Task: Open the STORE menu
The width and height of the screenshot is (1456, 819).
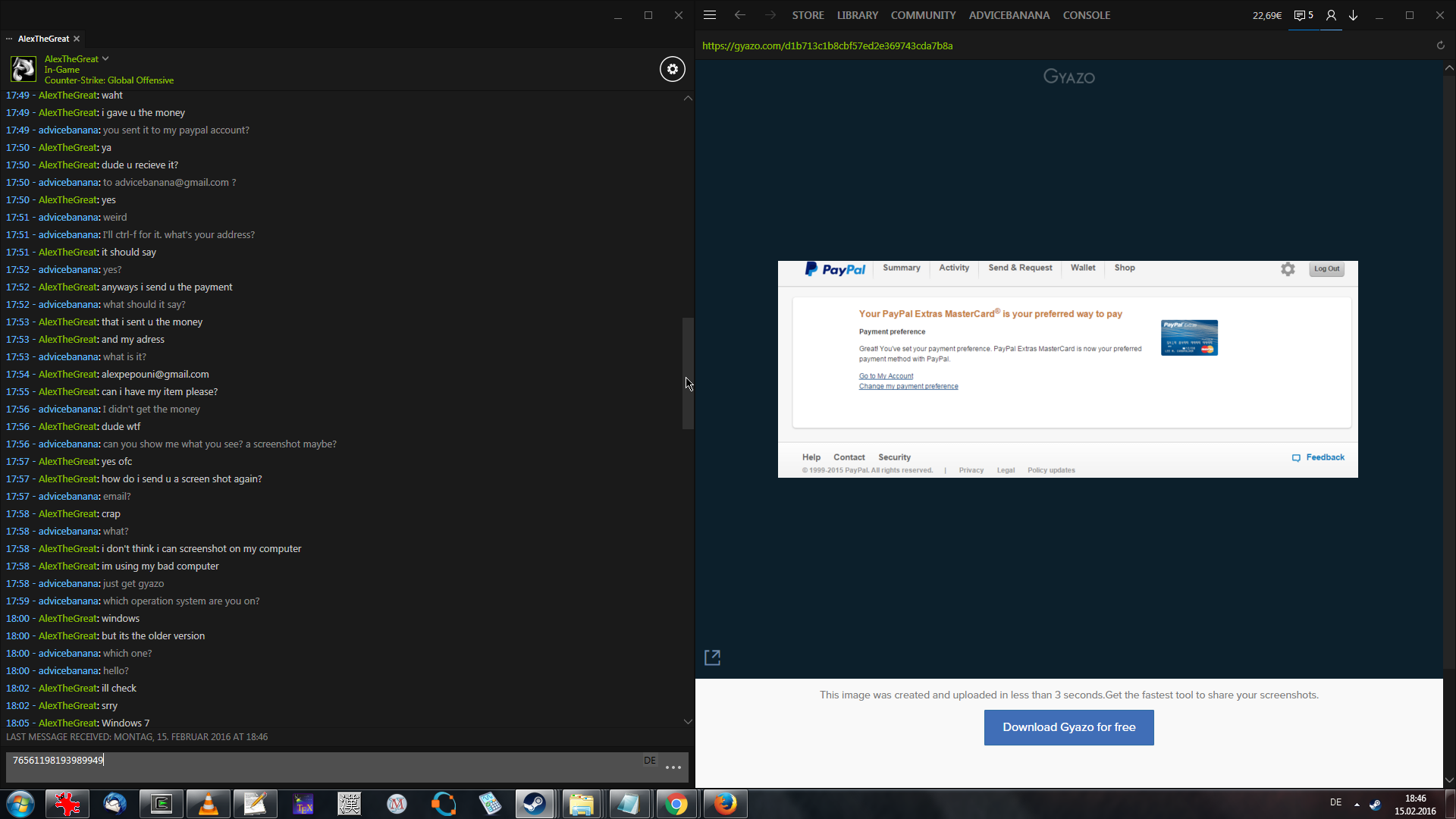Action: pos(808,15)
